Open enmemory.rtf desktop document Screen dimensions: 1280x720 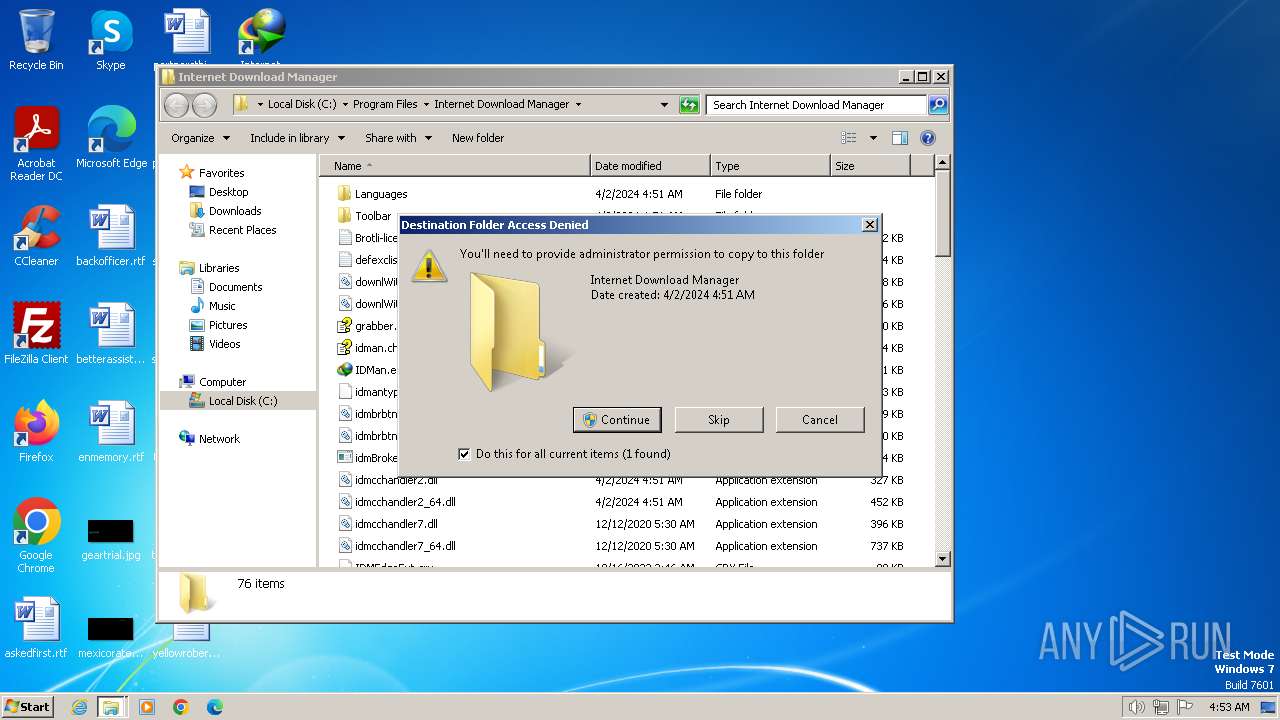click(x=111, y=432)
